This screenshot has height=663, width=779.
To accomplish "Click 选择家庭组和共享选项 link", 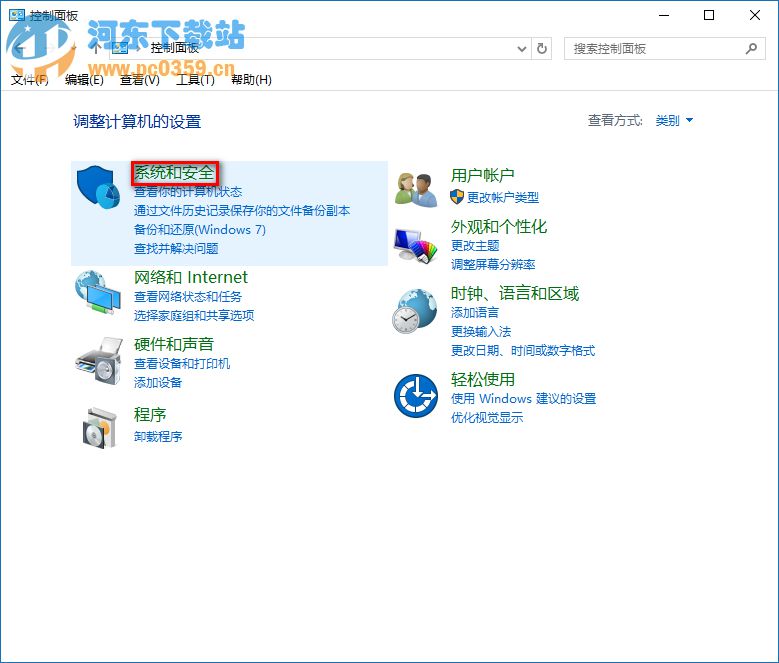I will pyautogui.click(x=194, y=315).
